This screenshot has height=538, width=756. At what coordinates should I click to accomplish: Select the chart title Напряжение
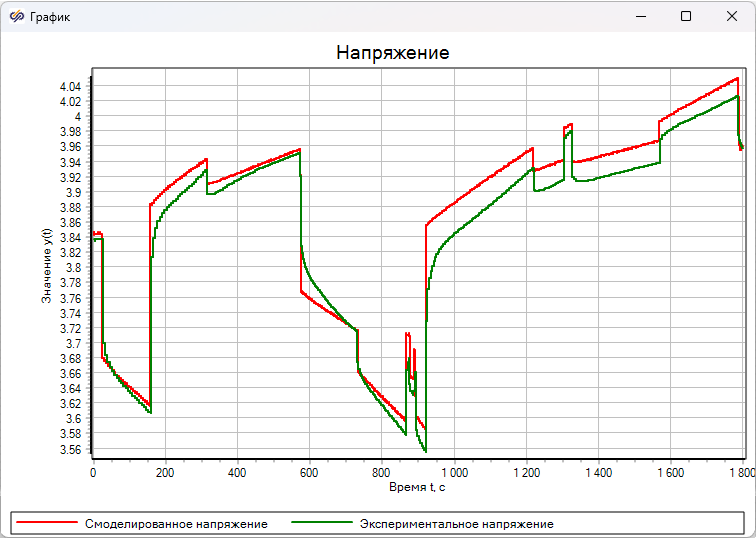[x=392, y=53]
